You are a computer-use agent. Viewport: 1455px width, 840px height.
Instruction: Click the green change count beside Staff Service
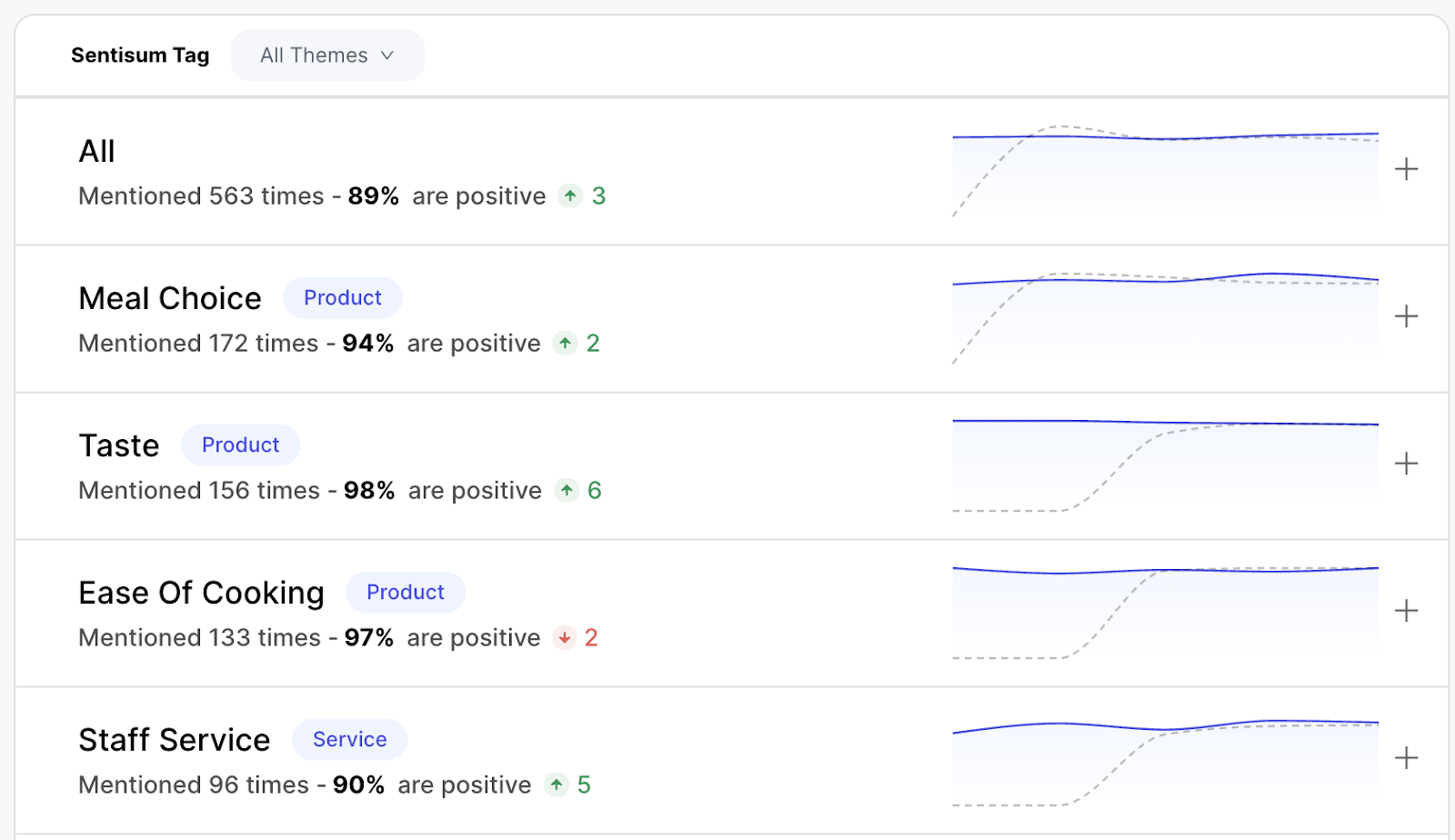point(585,785)
